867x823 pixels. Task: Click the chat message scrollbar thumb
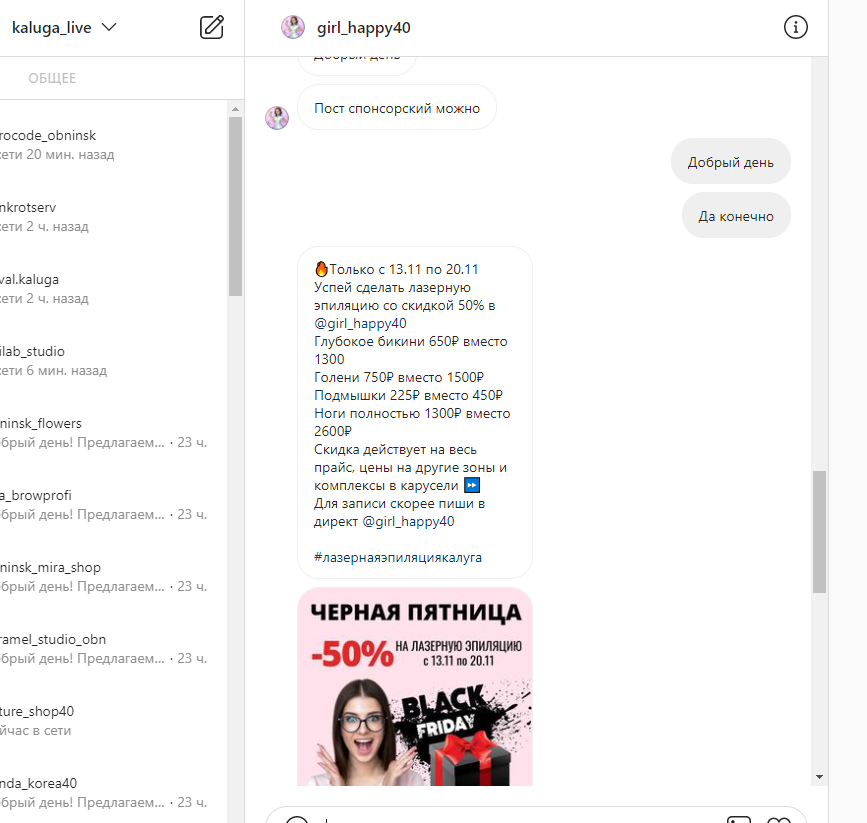pos(819,532)
